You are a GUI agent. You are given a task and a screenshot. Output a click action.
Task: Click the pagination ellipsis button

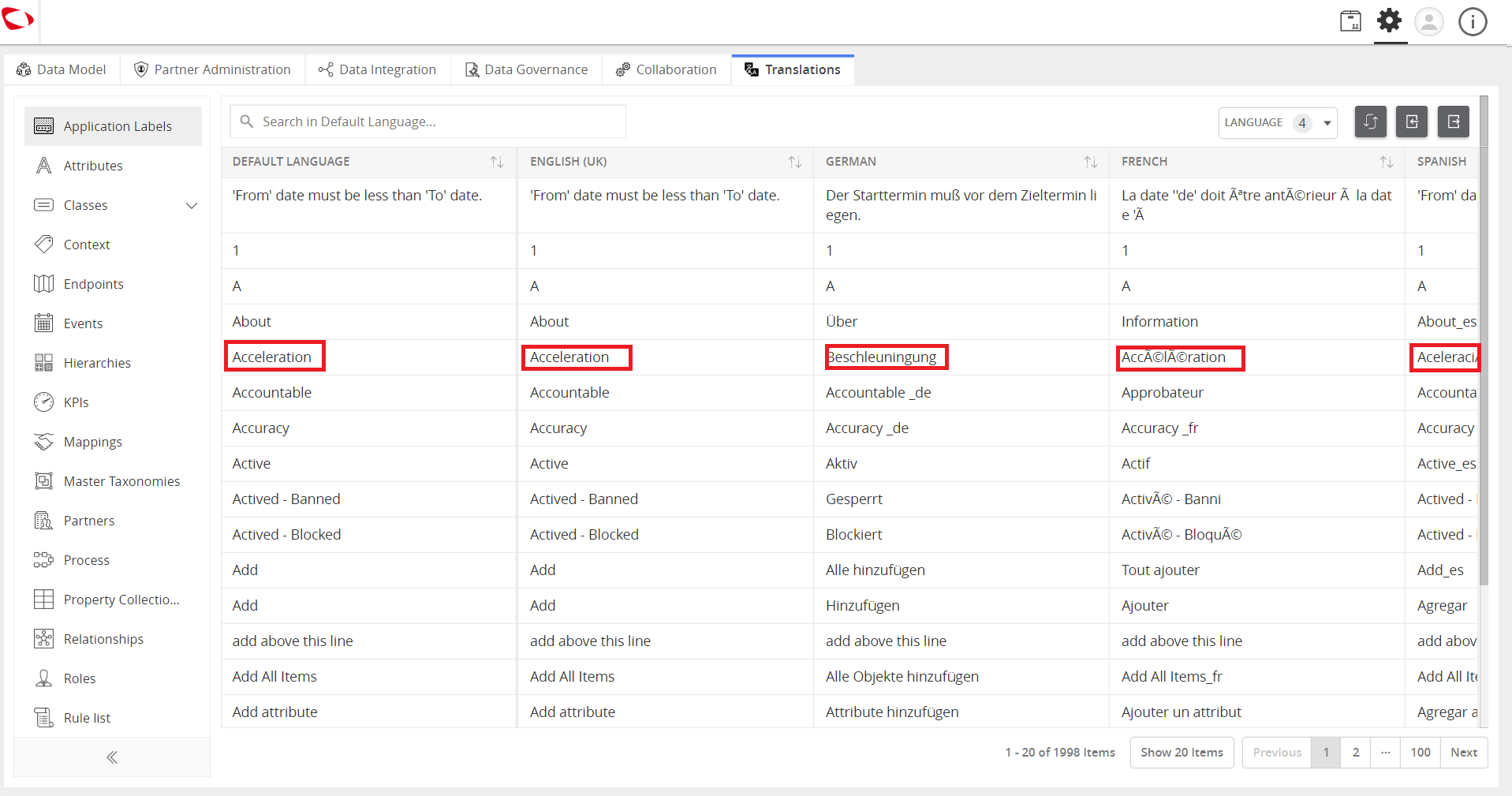[1386, 753]
